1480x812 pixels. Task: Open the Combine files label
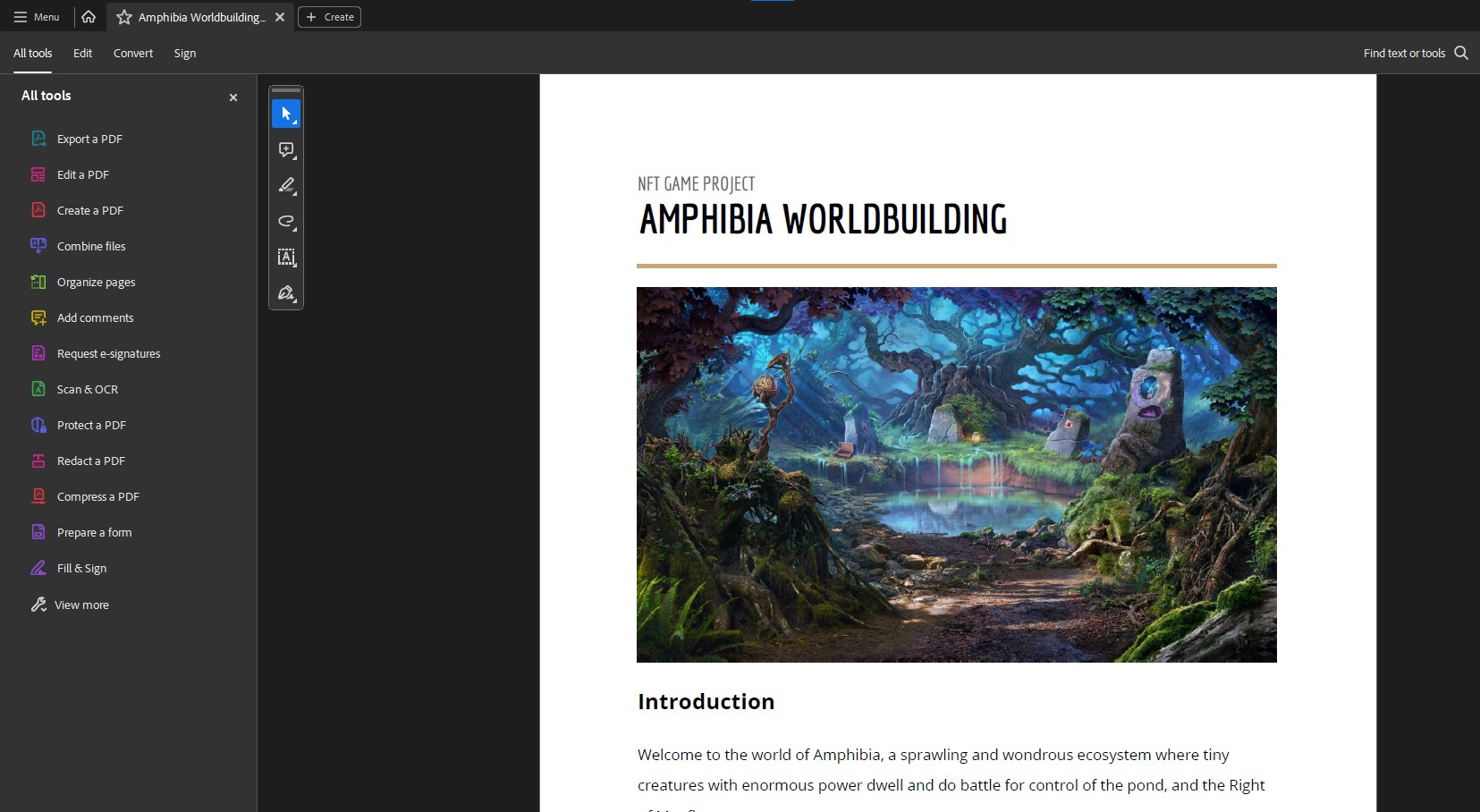[91, 246]
